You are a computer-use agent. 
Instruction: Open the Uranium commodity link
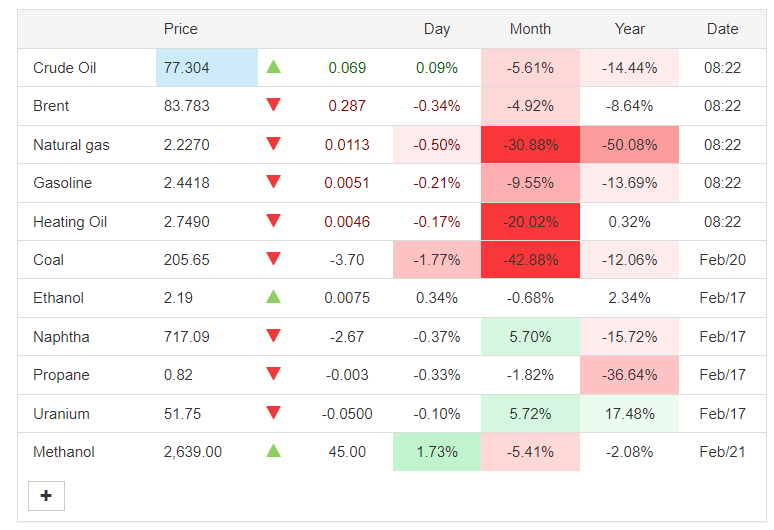[x=61, y=414]
